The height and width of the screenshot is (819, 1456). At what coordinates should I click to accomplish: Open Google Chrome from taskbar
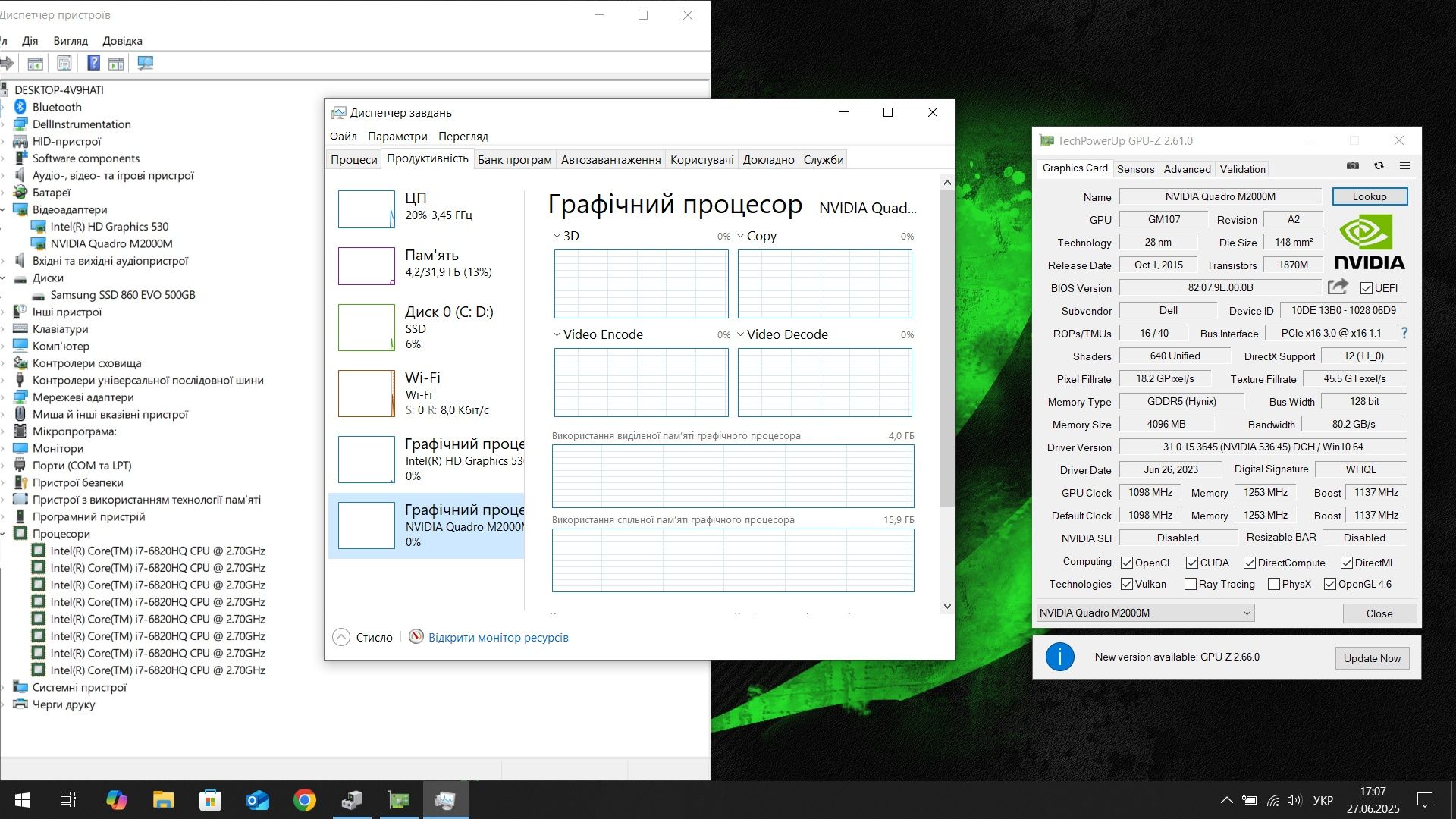click(x=304, y=800)
